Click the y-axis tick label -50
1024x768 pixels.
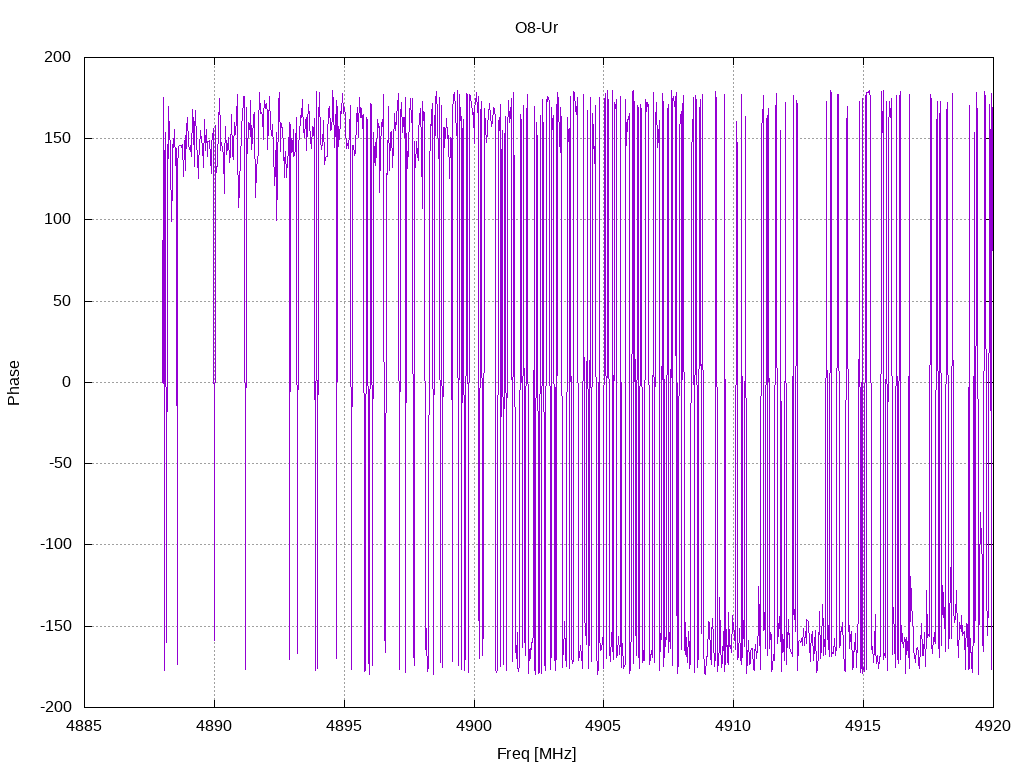click(x=60, y=463)
